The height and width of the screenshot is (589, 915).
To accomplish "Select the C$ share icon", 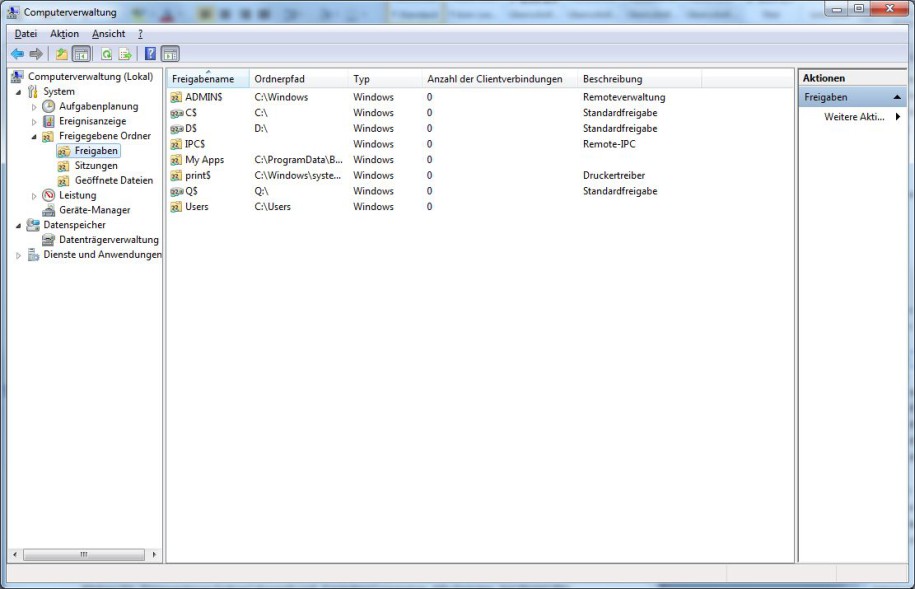I will (176, 113).
